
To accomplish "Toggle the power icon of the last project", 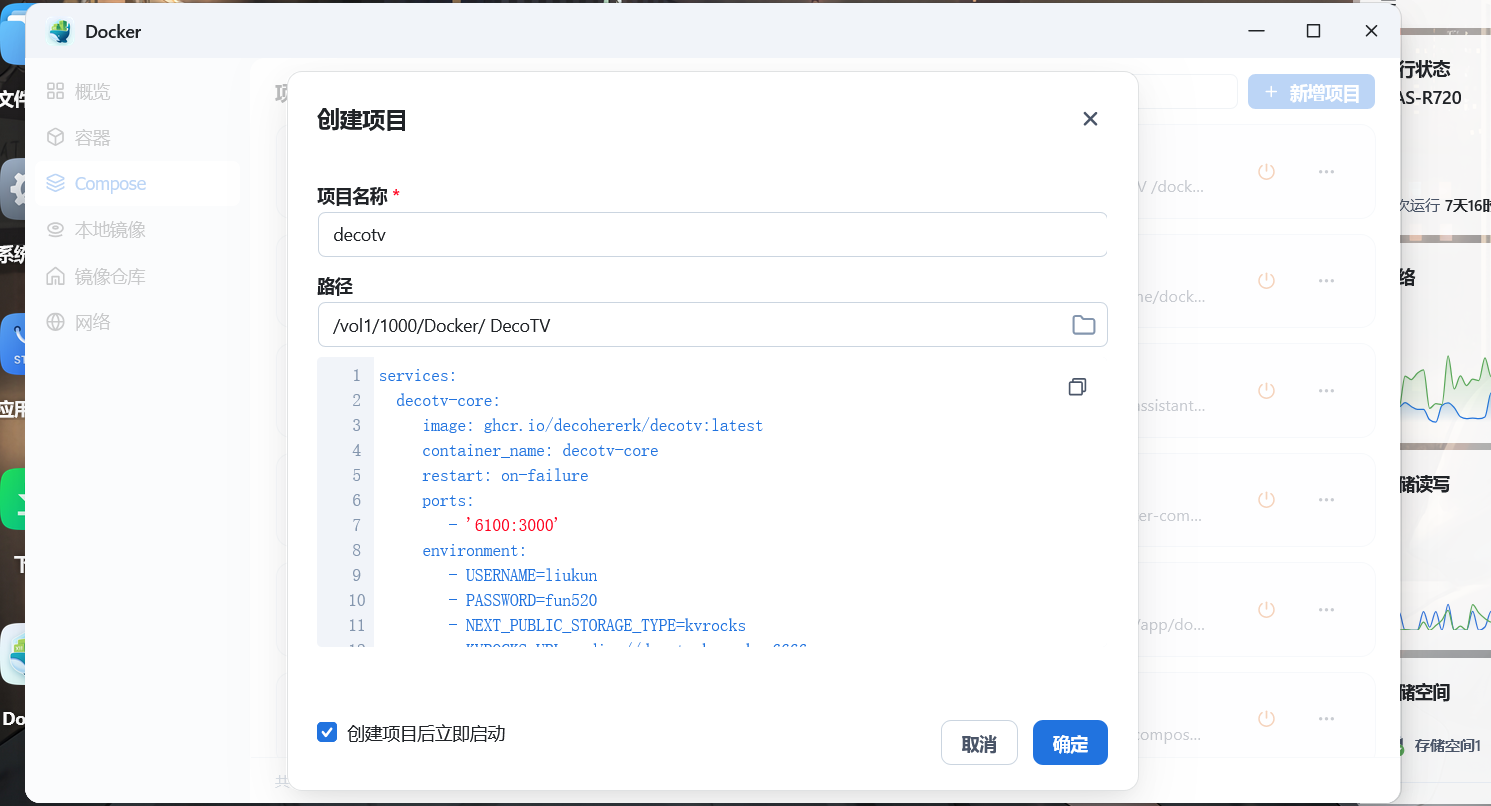I will 1266,718.
